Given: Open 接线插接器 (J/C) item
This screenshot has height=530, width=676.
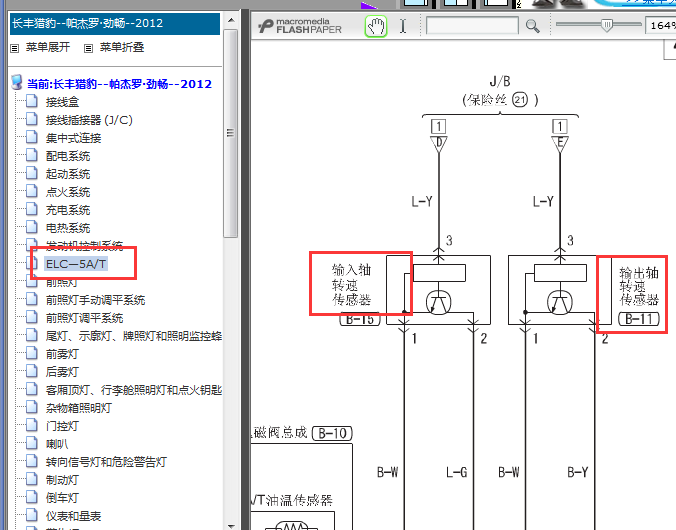Looking at the screenshot, I should (x=89, y=120).
